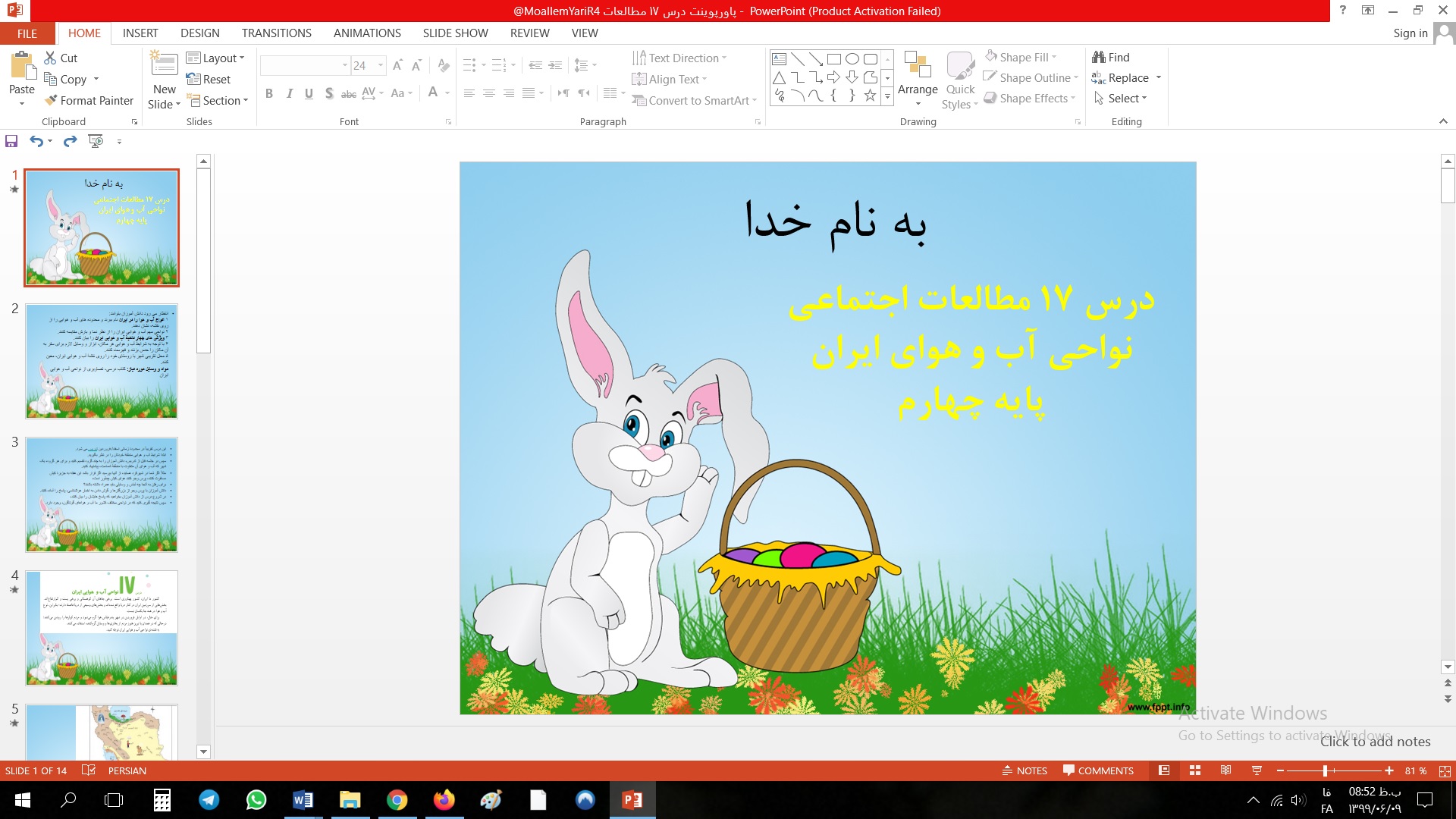
Task: Switch to the TRANSITIONS tab
Action: pos(276,33)
